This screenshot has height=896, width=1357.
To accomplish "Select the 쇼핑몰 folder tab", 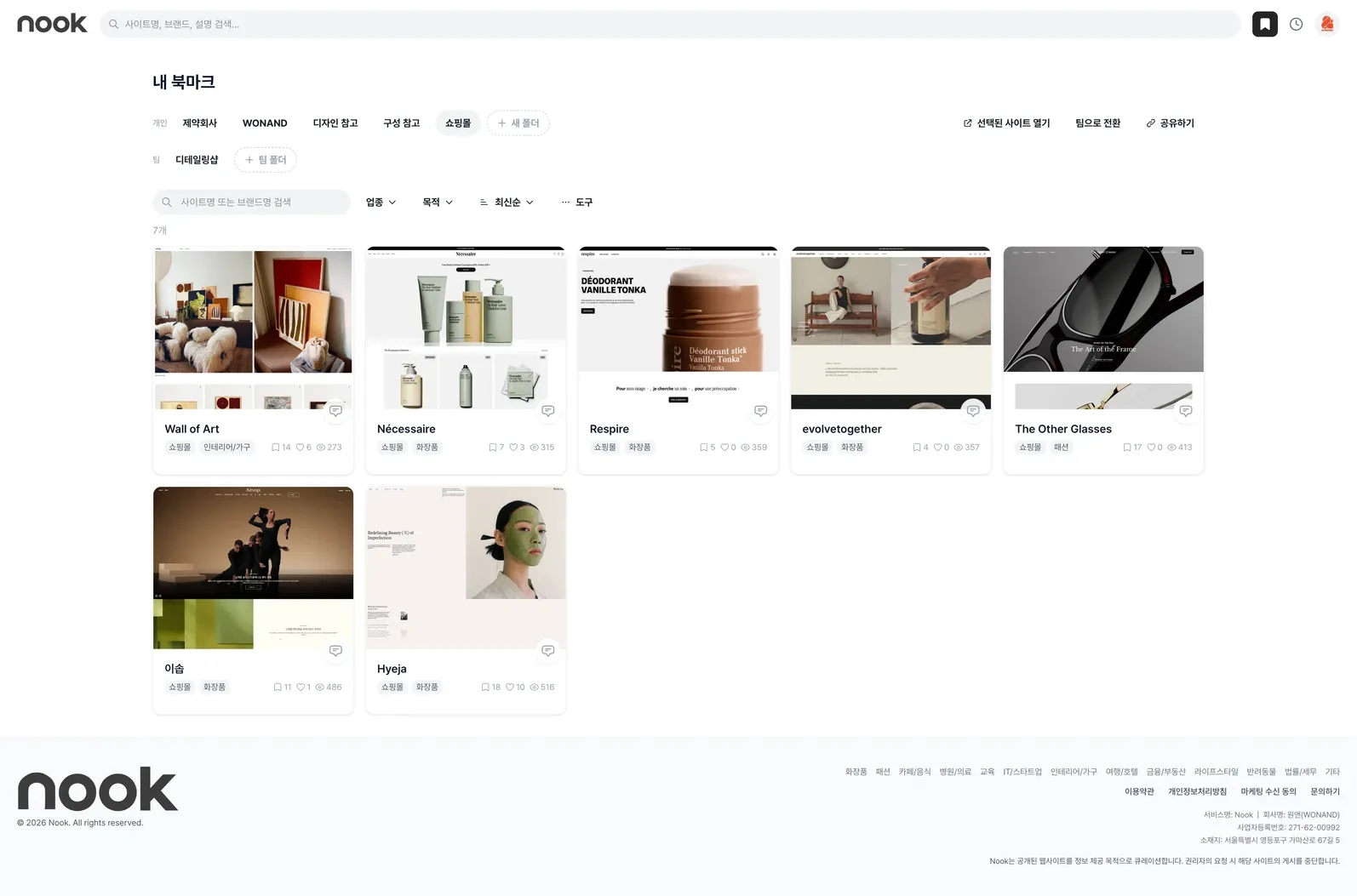I will [458, 123].
